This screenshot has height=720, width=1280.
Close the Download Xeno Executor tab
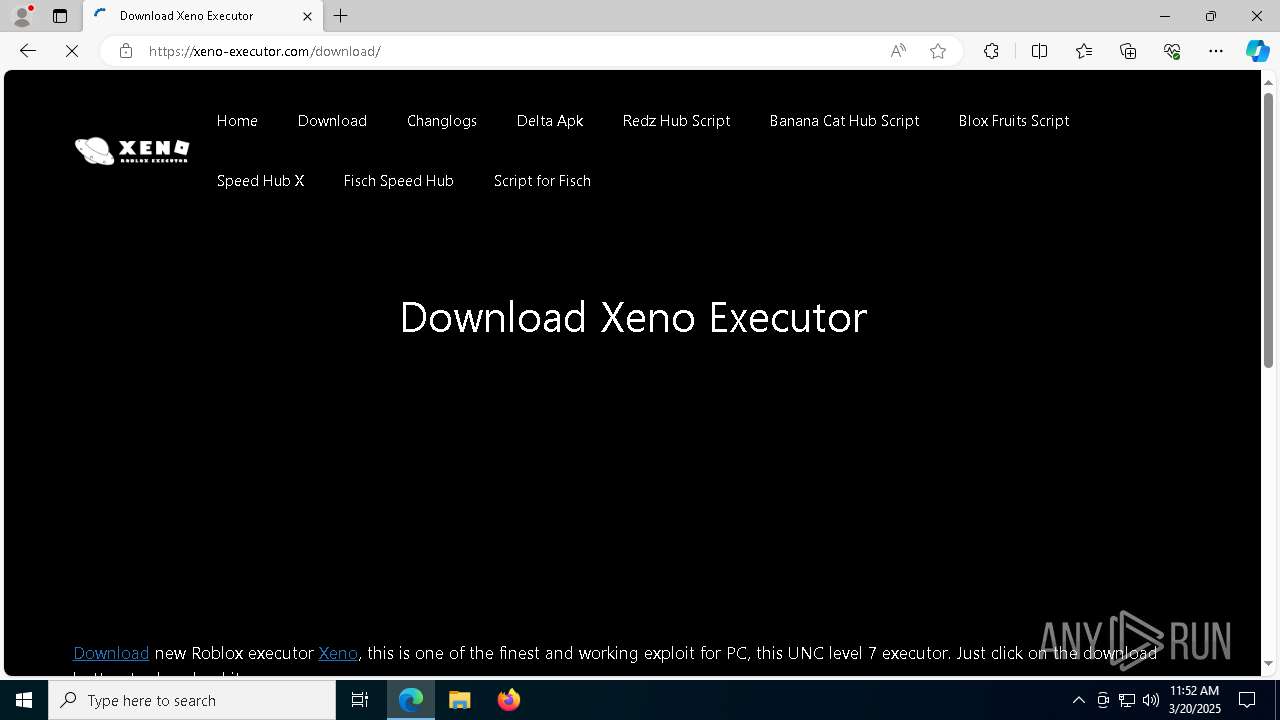(x=307, y=16)
